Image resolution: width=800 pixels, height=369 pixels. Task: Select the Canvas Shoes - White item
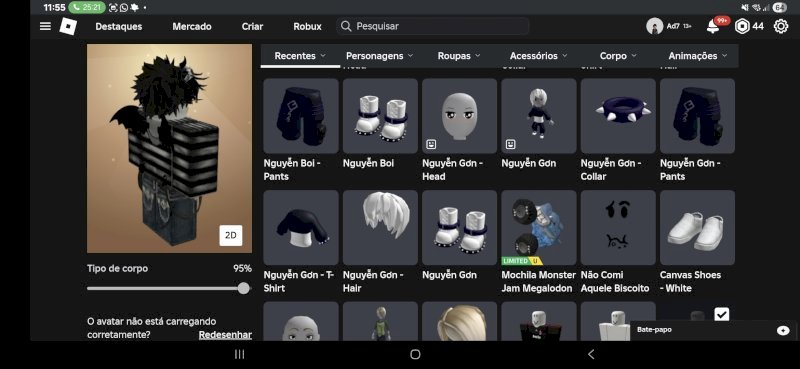coord(697,228)
